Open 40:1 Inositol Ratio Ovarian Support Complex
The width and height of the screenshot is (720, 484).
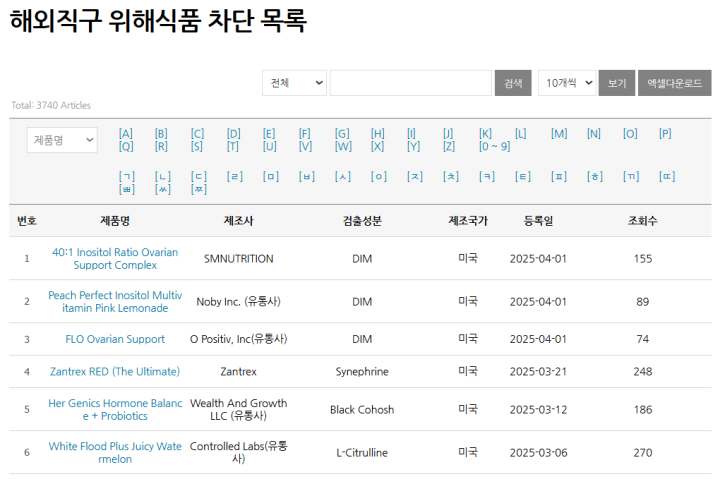coord(115,259)
